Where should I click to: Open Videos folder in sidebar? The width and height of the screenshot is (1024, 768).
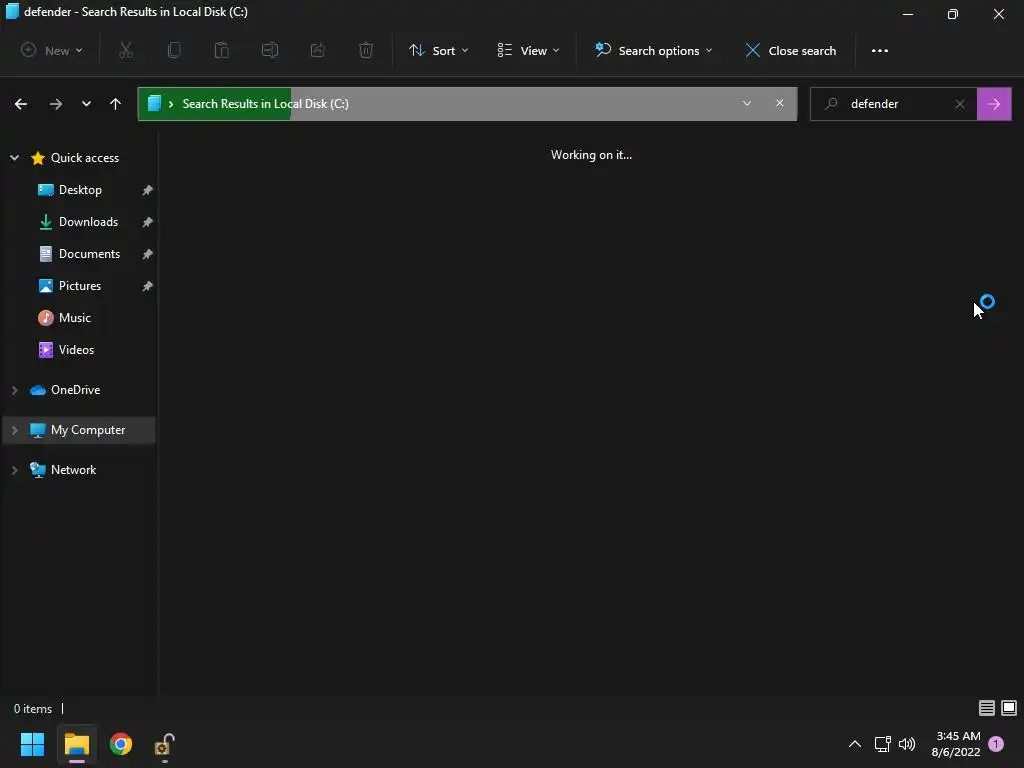(x=76, y=350)
